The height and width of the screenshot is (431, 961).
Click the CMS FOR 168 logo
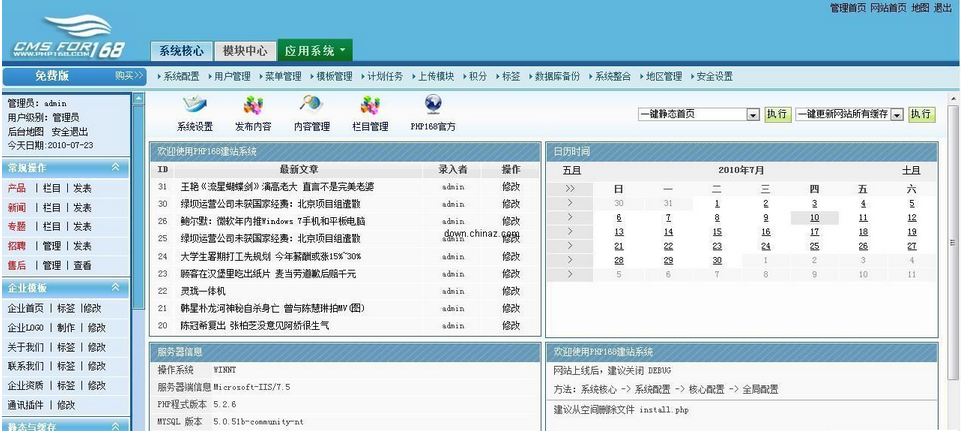click(x=69, y=37)
